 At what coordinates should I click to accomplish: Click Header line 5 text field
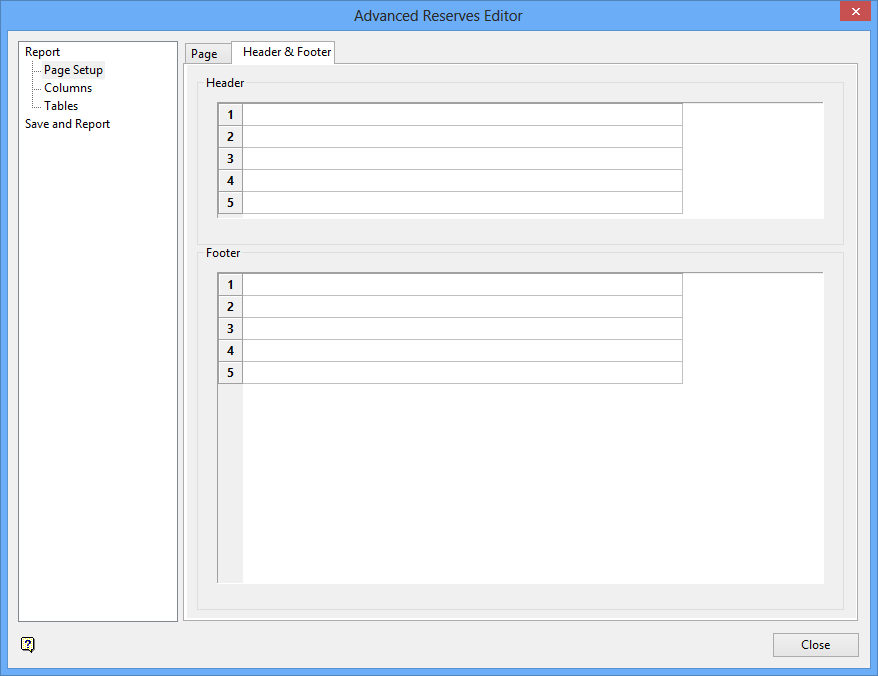pyautogui.click(x=463, y=203)
